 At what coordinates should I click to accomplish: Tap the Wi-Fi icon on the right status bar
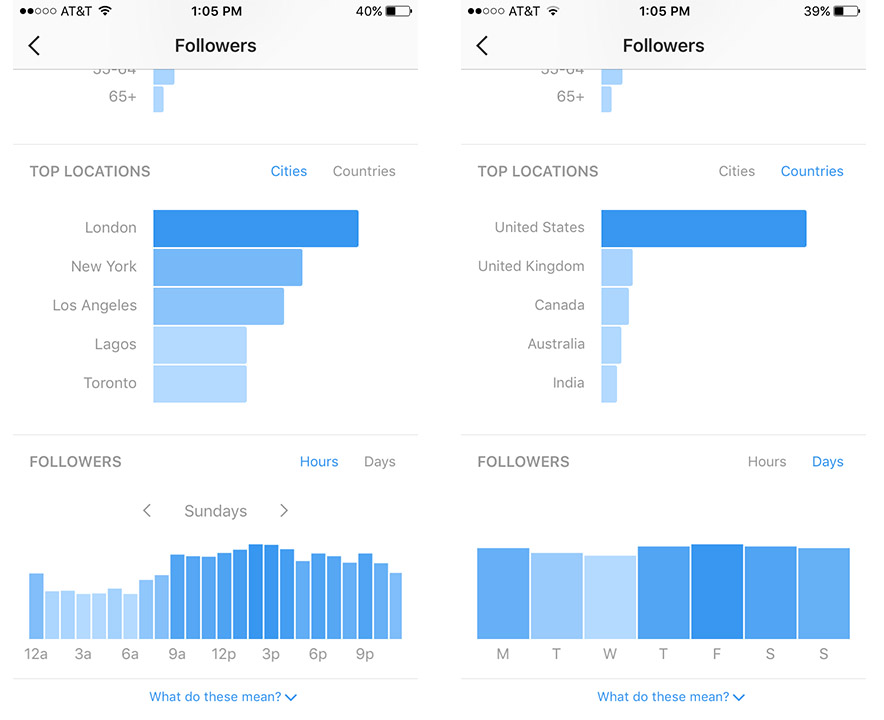554,11
